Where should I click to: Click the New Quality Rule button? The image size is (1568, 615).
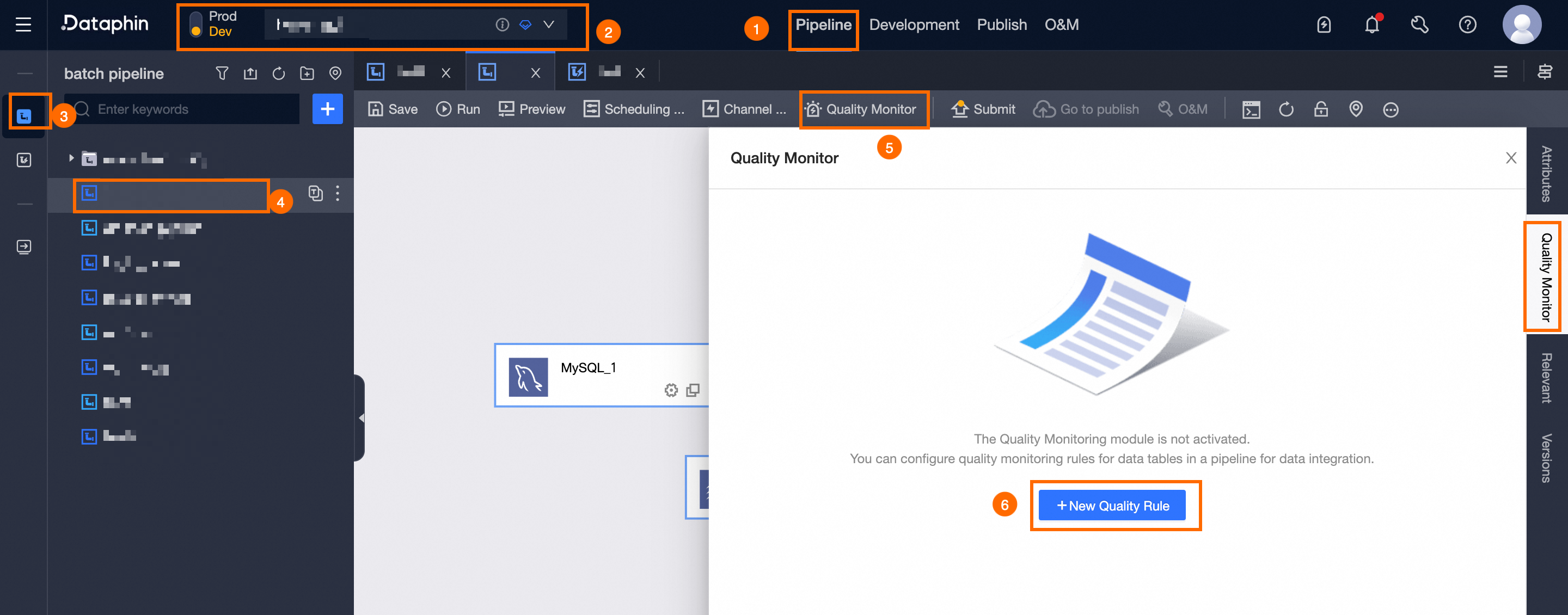tap(1112, 506)
